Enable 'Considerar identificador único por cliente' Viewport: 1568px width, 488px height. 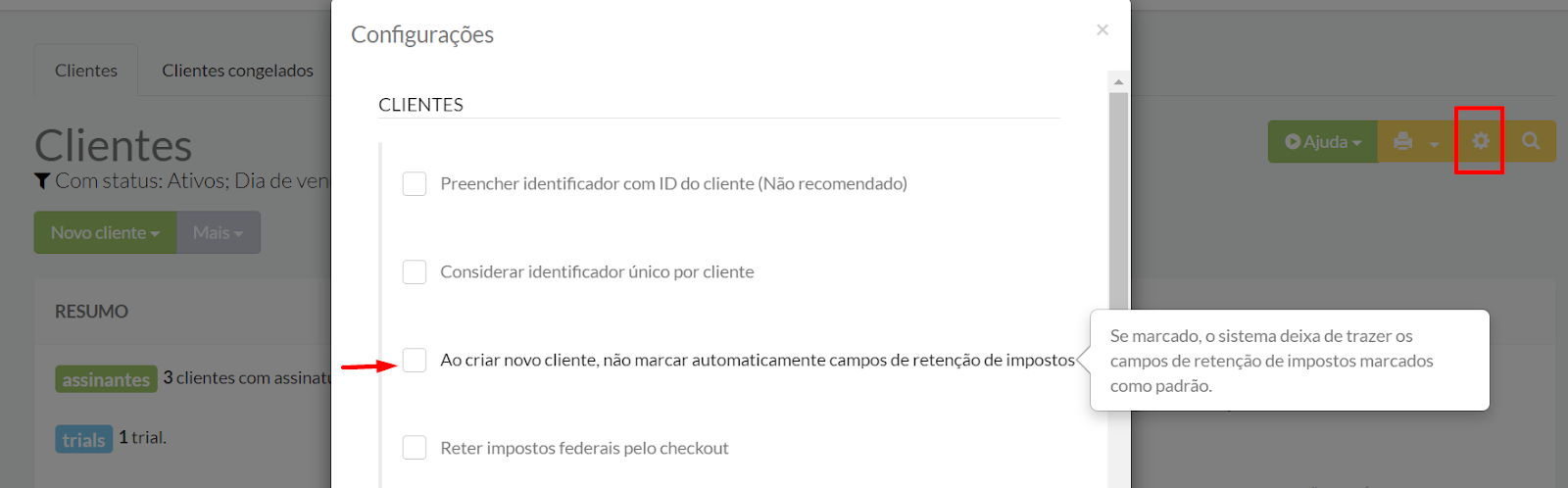[x=415, y=271]
